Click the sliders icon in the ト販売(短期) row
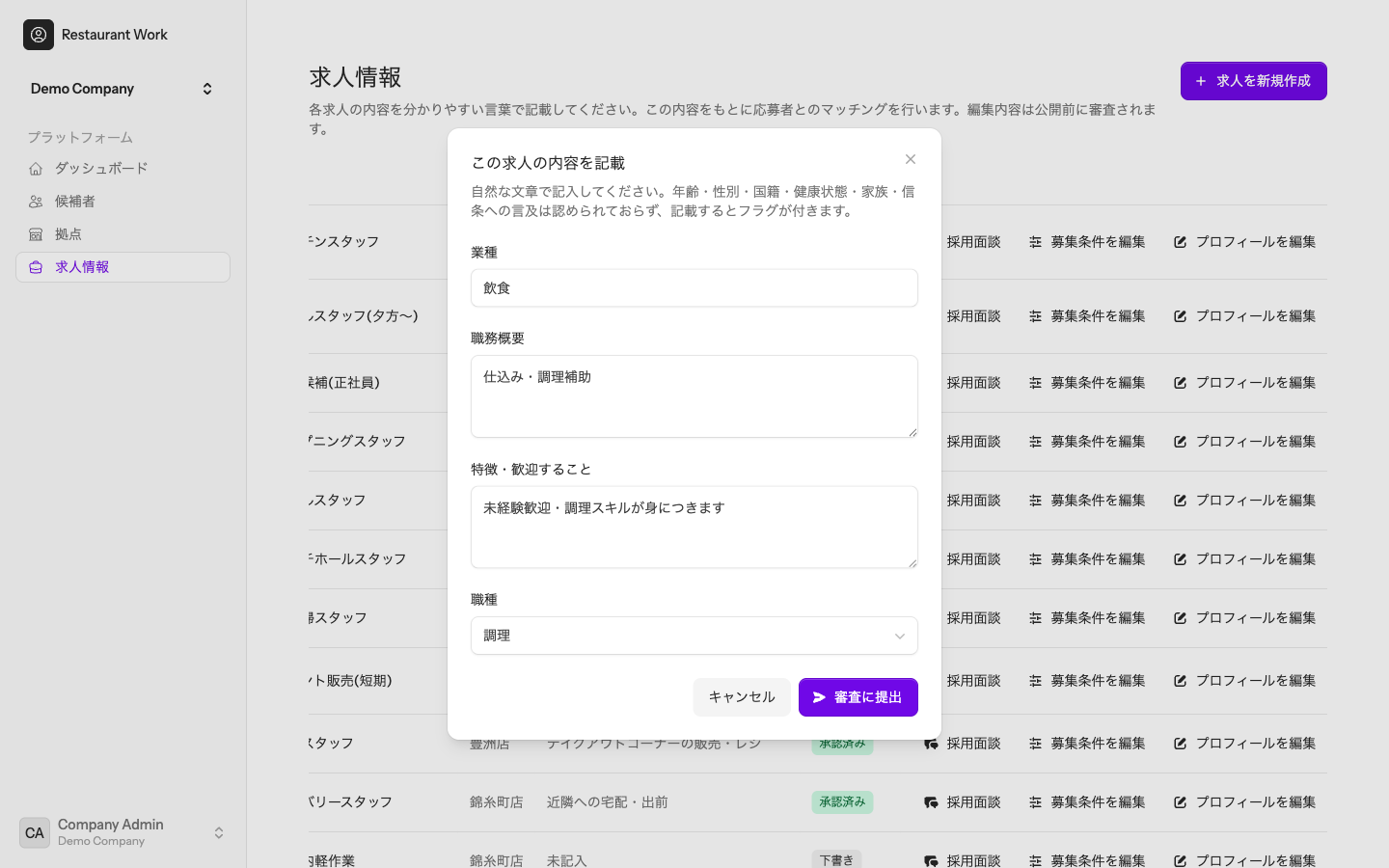1389x868 pixels. click(1035, 681)
